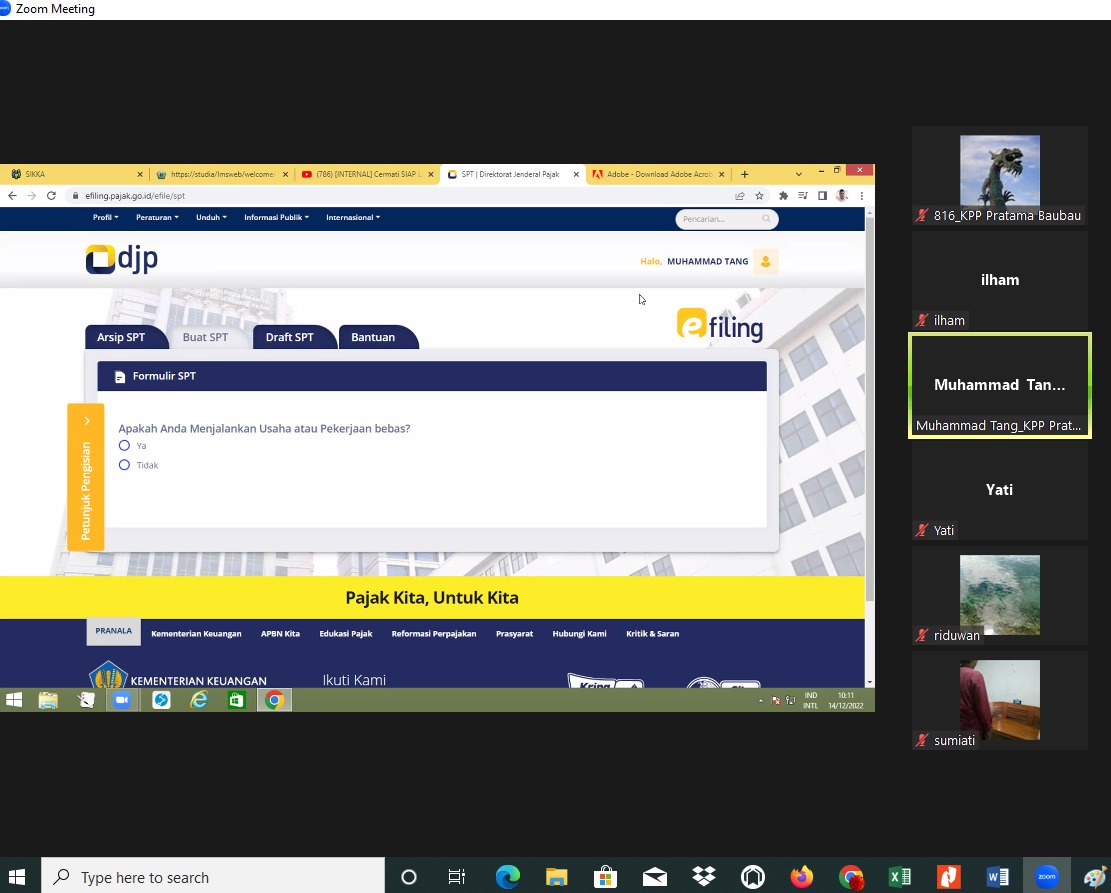
Task: Click the user profile avatar icon
Action: pos(765,261)
